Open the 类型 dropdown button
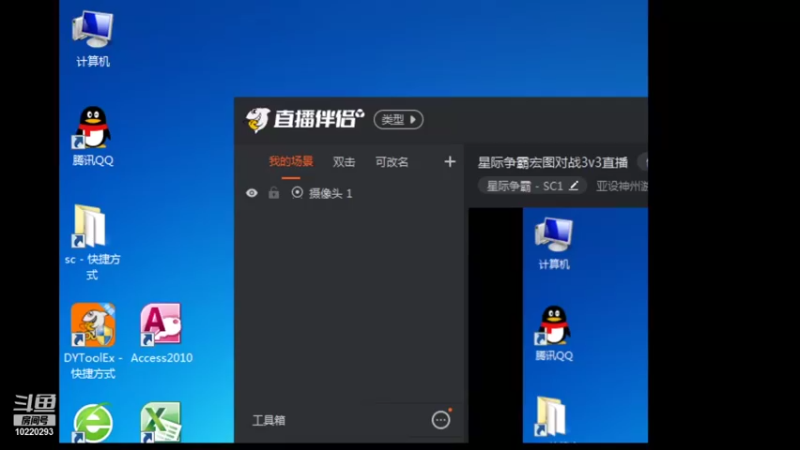Screen dimensions: 800x450 [x=398, y=119]
